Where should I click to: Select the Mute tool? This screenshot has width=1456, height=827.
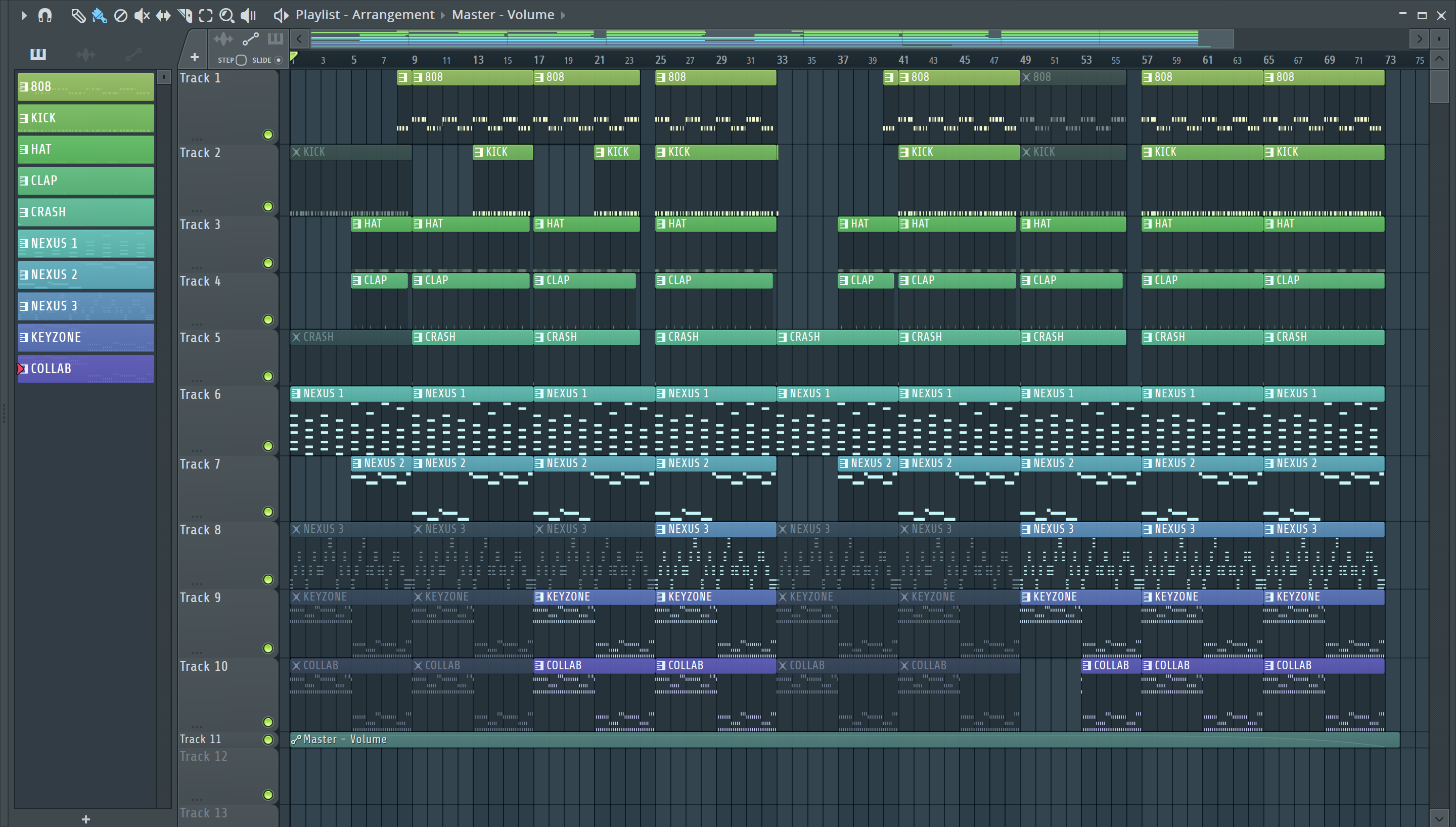[142, 15]
